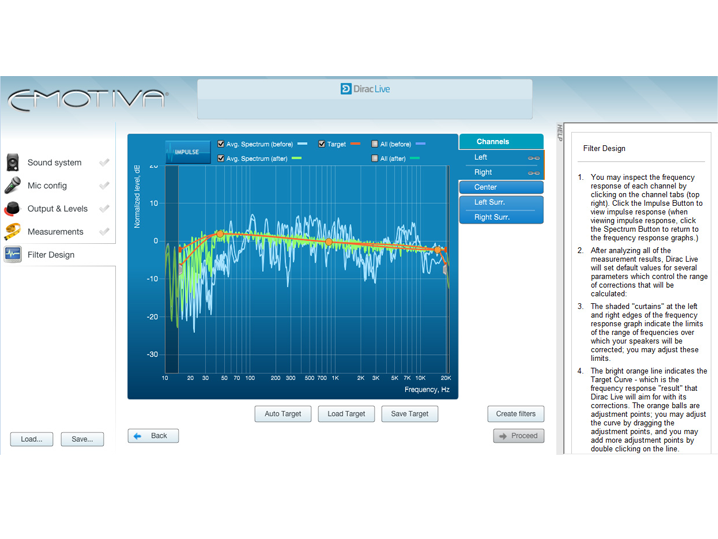
Task: Click the orange target curve point near 1K
Action: point(329,242)
